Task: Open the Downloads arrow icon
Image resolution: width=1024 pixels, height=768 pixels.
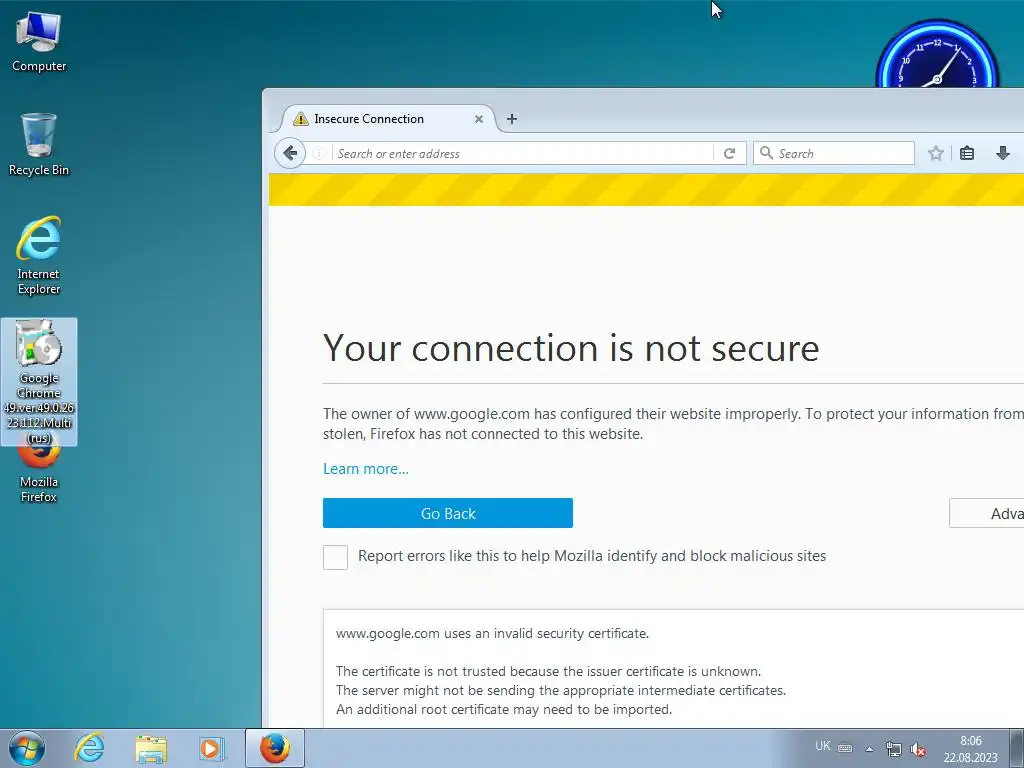Action: (1002, 153)
